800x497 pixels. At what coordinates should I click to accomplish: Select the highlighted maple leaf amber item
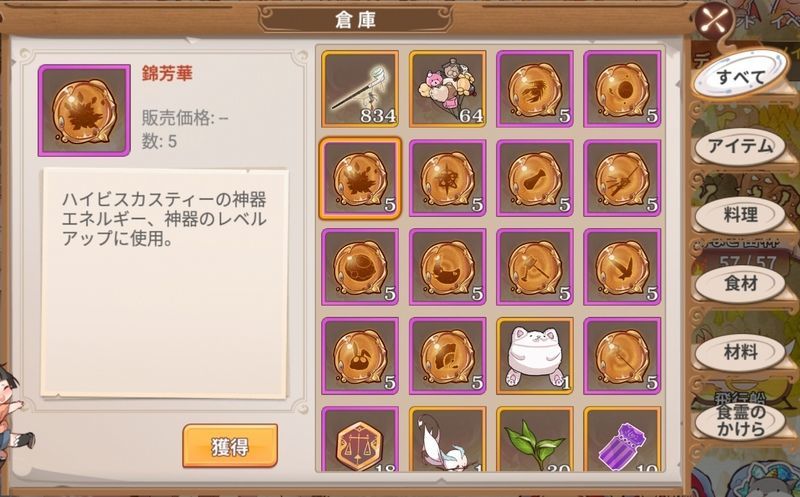[360, 178]
